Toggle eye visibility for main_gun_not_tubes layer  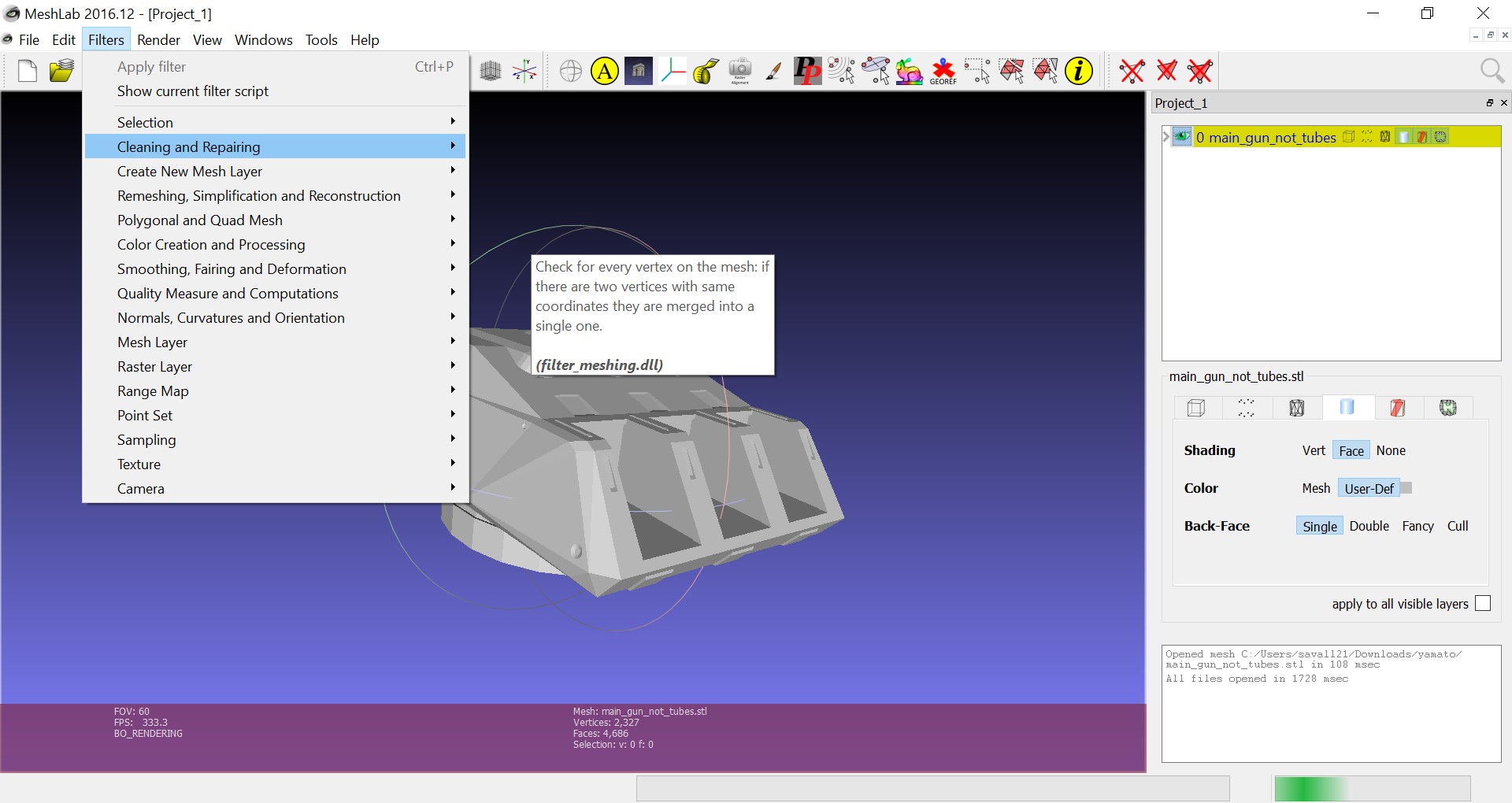pyautogui.click(x=1181, y=137)
